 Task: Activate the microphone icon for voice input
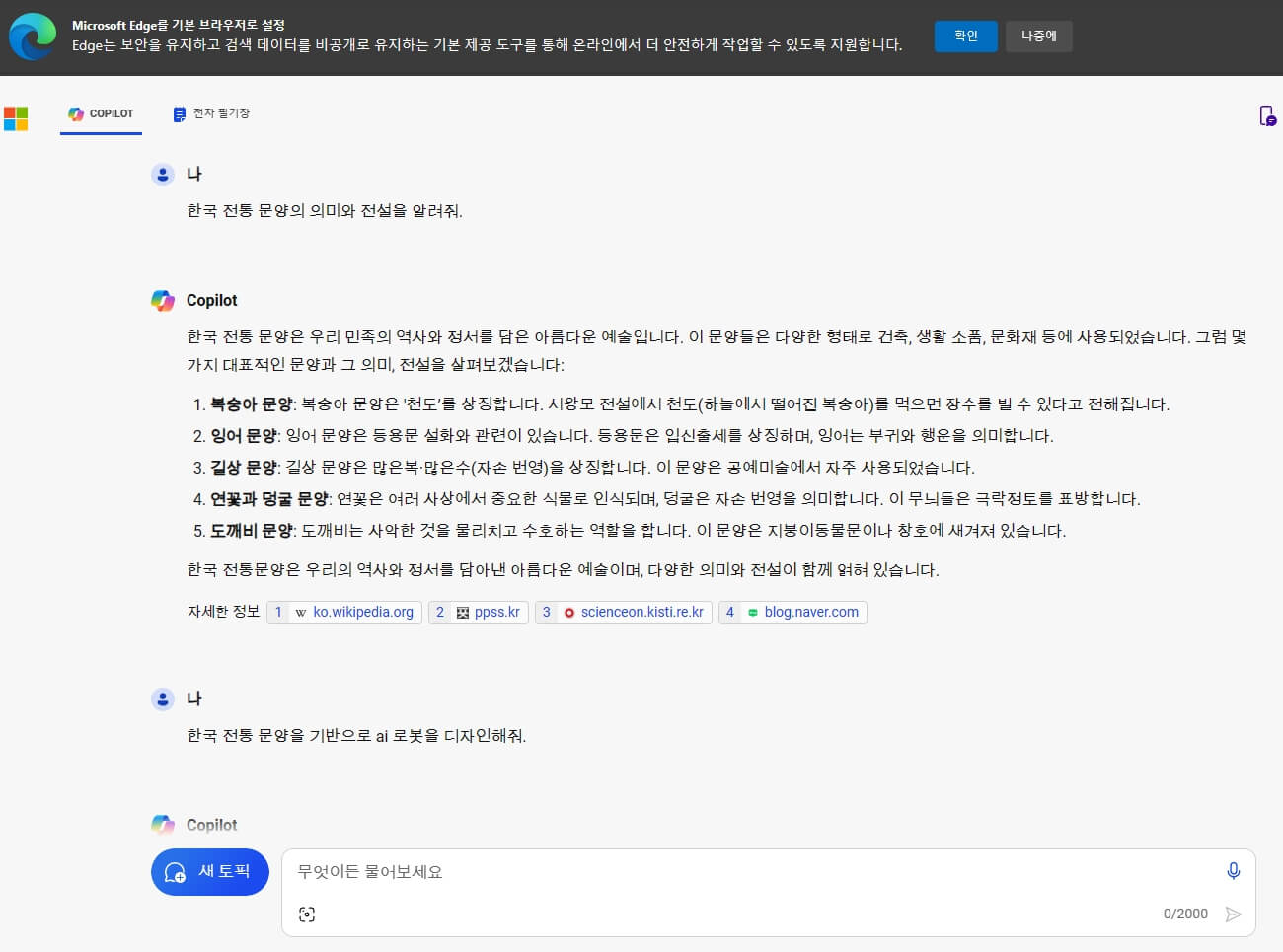[1232, 871]
